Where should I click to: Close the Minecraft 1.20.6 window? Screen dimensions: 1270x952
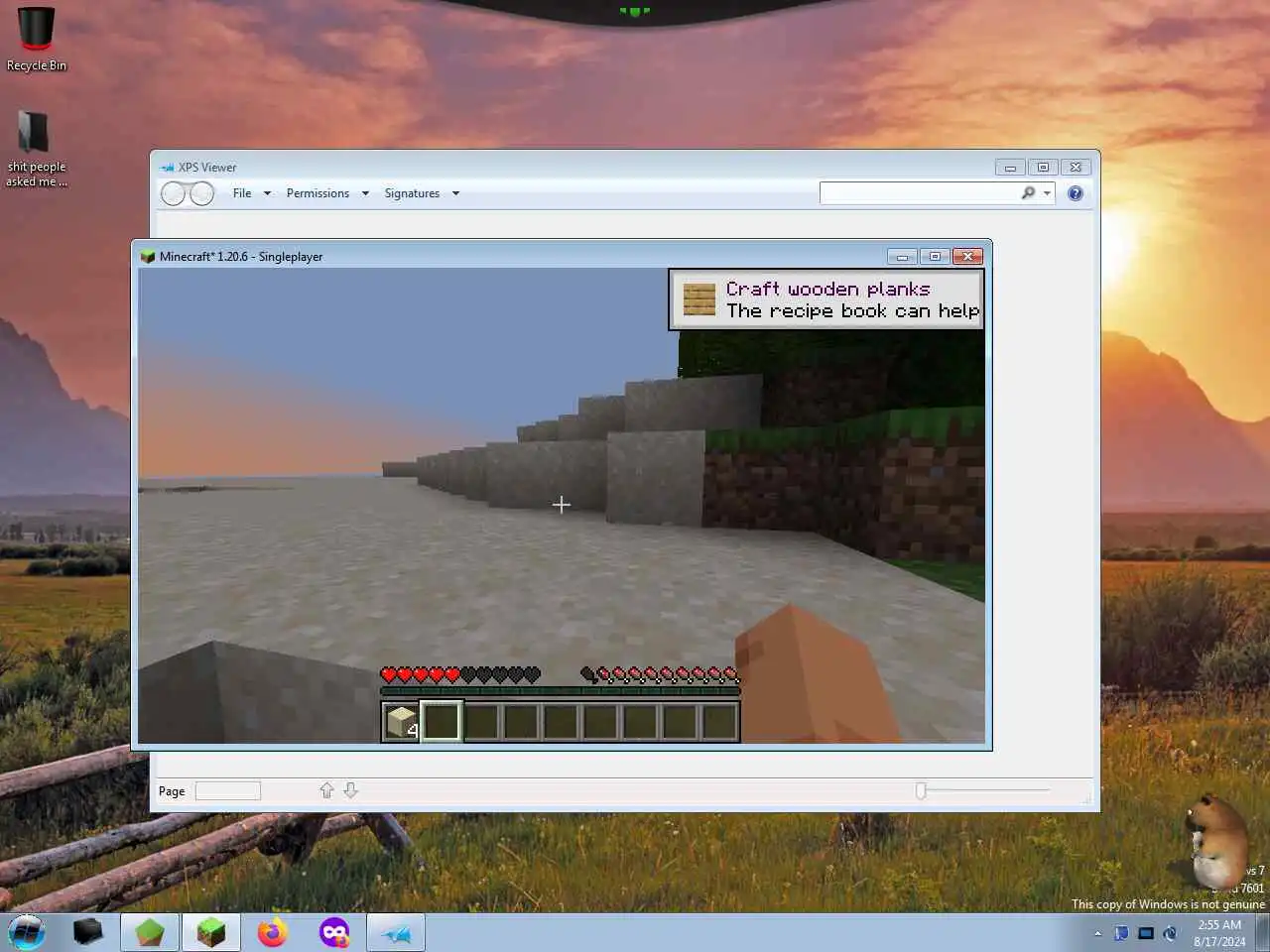tap(967, 256)
